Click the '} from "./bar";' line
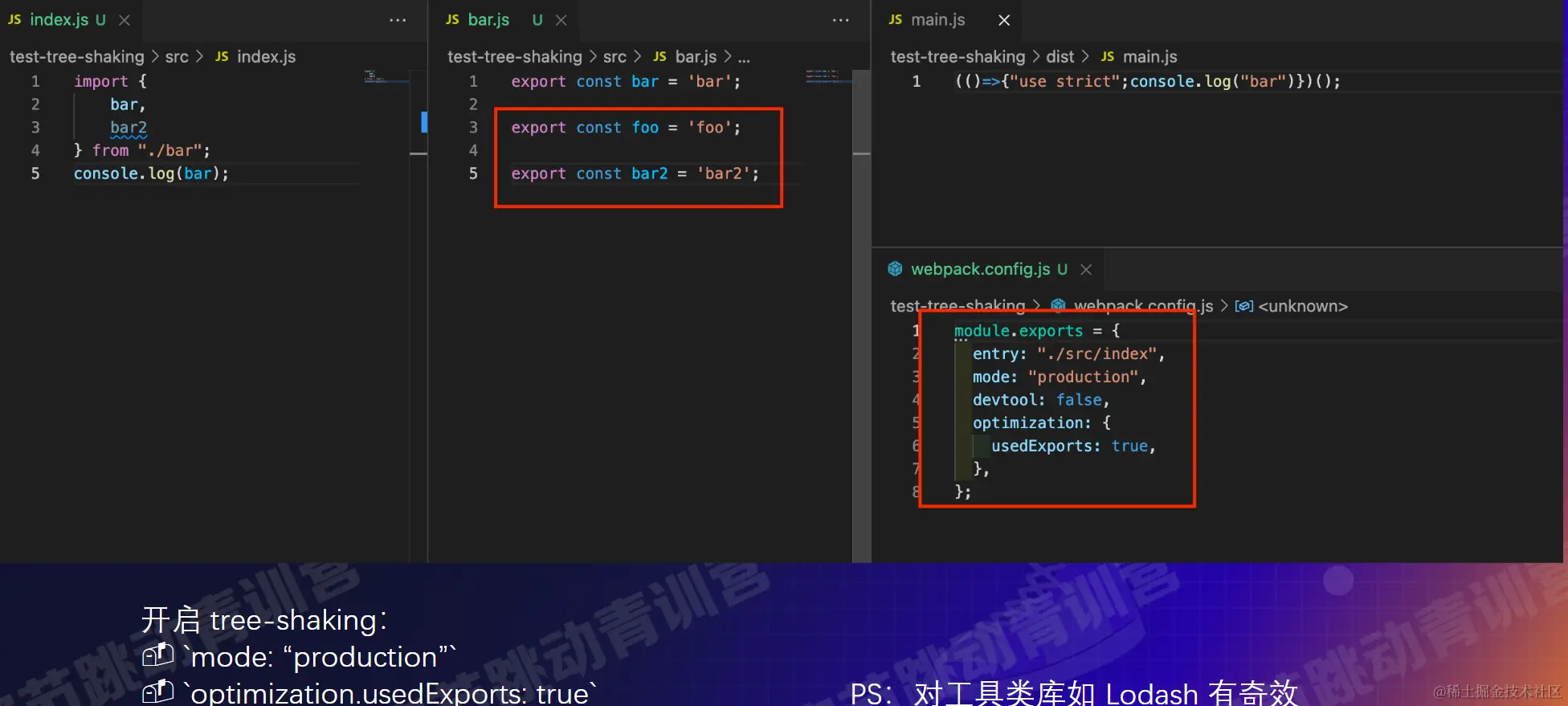 pyautogui.click(x=142, y=151)
